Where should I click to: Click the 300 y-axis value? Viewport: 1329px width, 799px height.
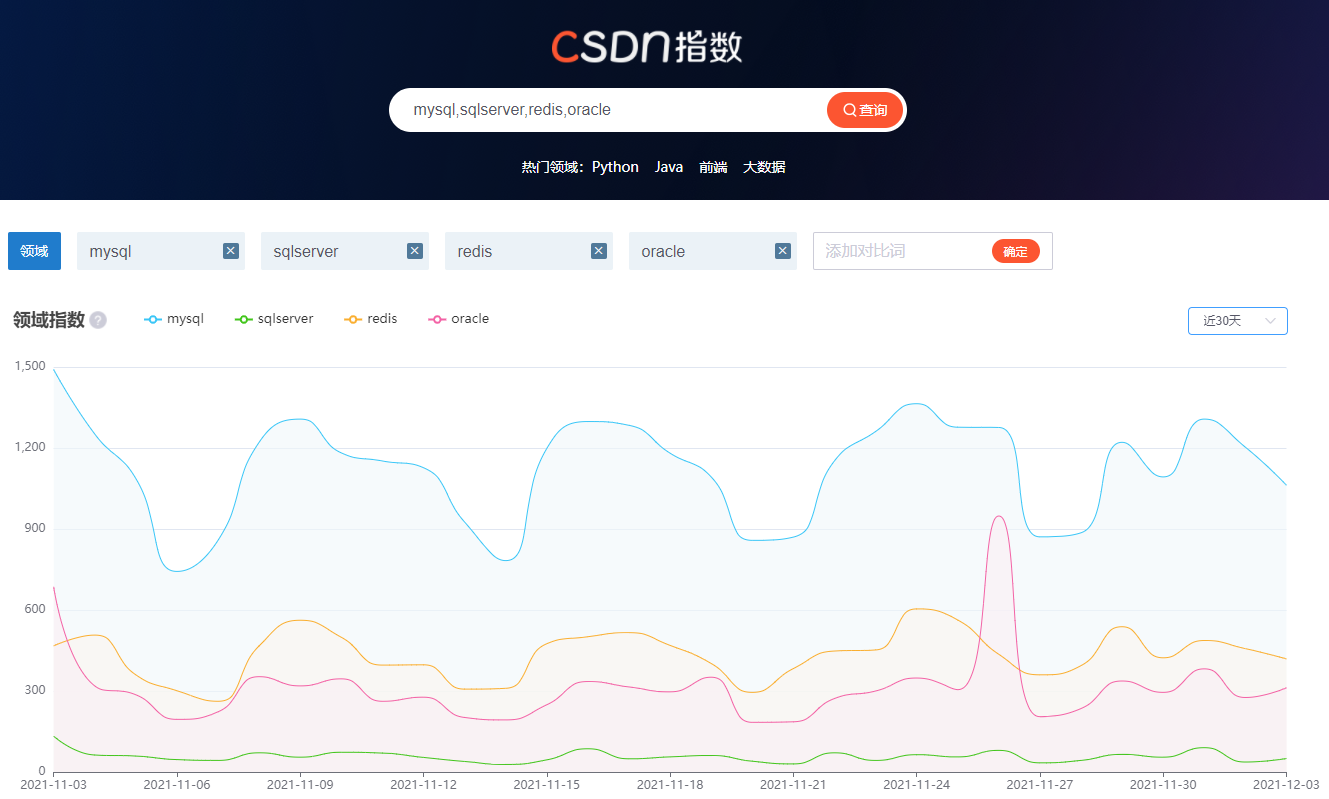pos(35,690)
